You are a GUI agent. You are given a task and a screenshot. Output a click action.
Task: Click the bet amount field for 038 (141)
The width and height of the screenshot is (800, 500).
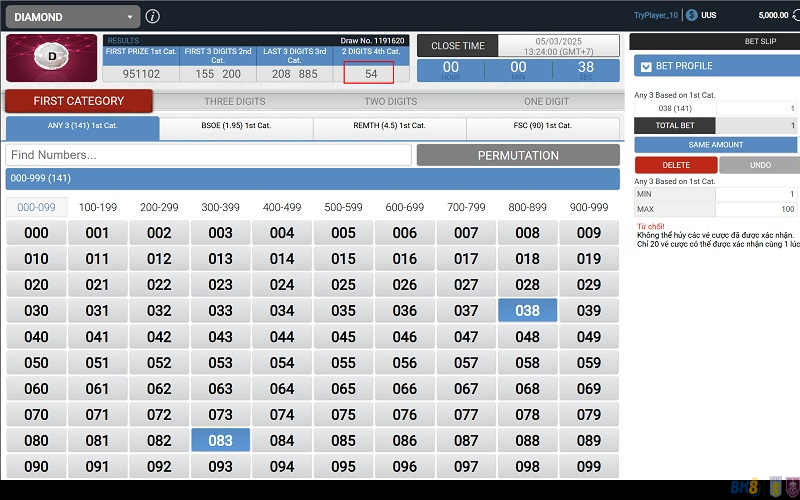point(757,108)
